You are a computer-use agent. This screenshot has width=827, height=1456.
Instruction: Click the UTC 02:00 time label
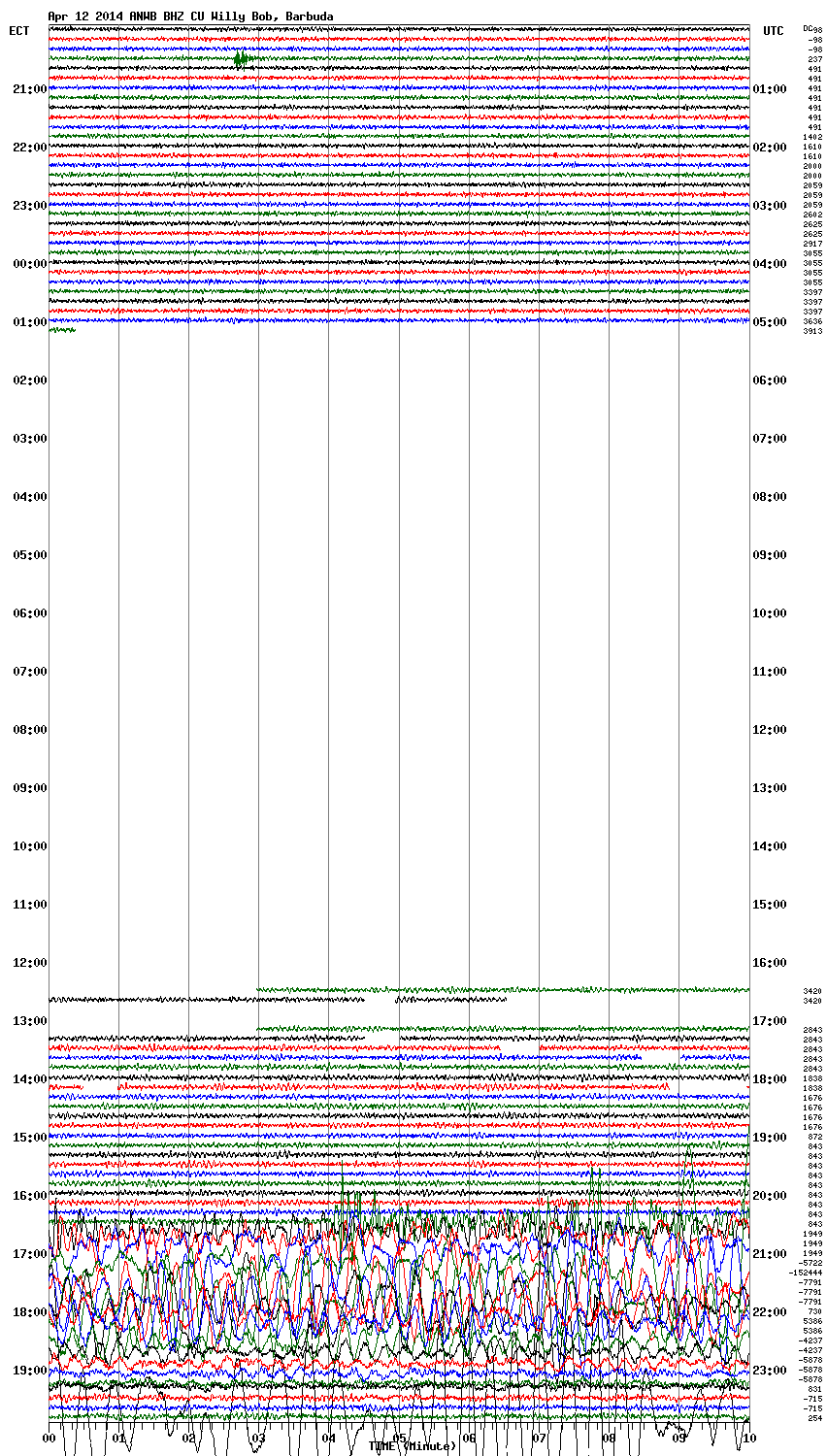click(x=770, y=148)
